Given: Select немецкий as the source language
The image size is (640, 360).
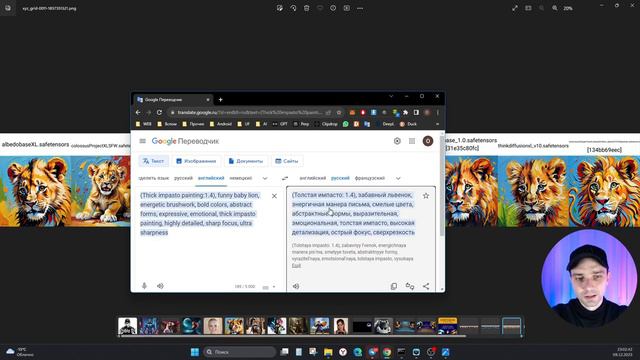Looking at the screenshot, I should point(240,178).
